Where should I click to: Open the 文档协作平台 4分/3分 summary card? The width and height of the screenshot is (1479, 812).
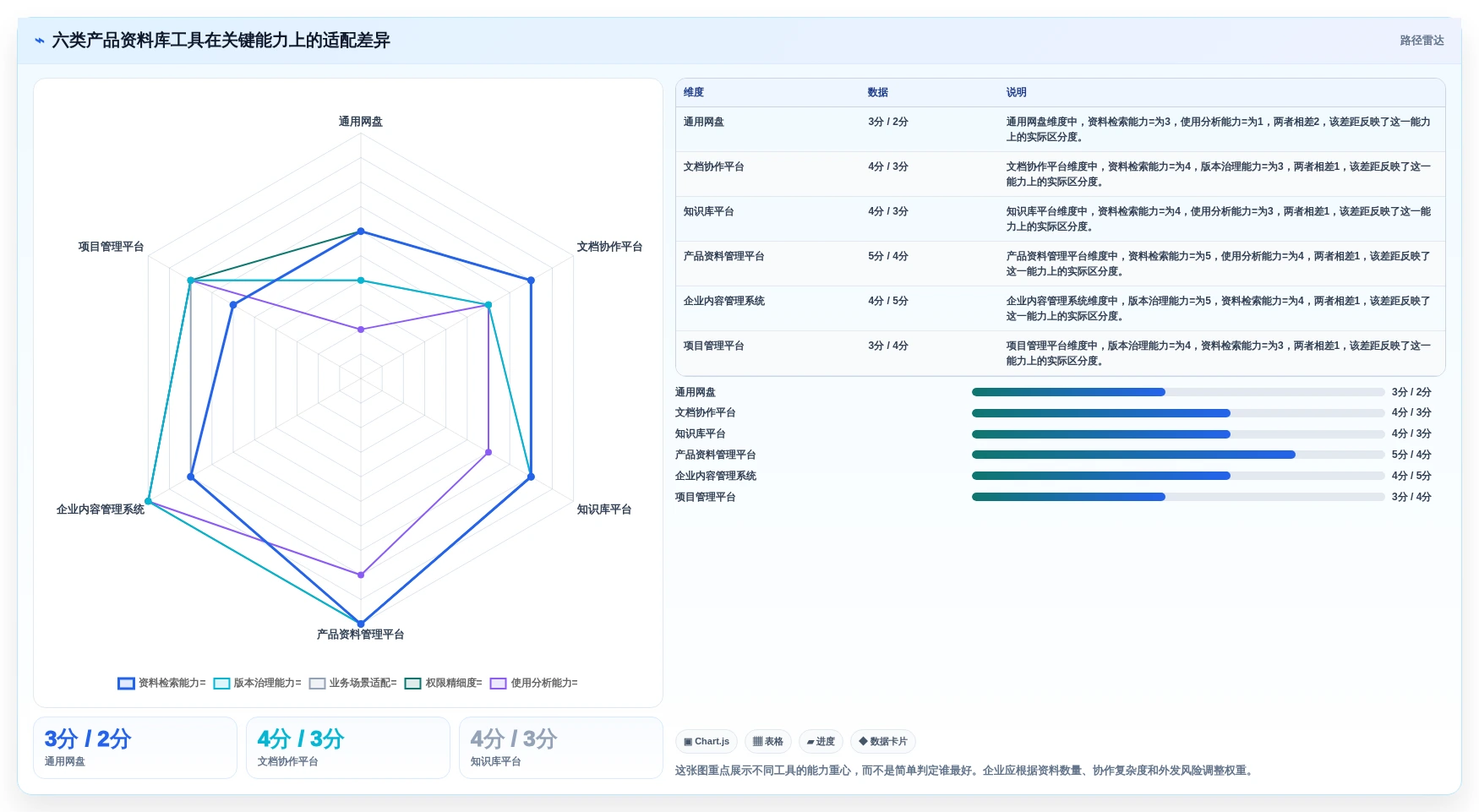pyautogui.click(x=348, y=748)
